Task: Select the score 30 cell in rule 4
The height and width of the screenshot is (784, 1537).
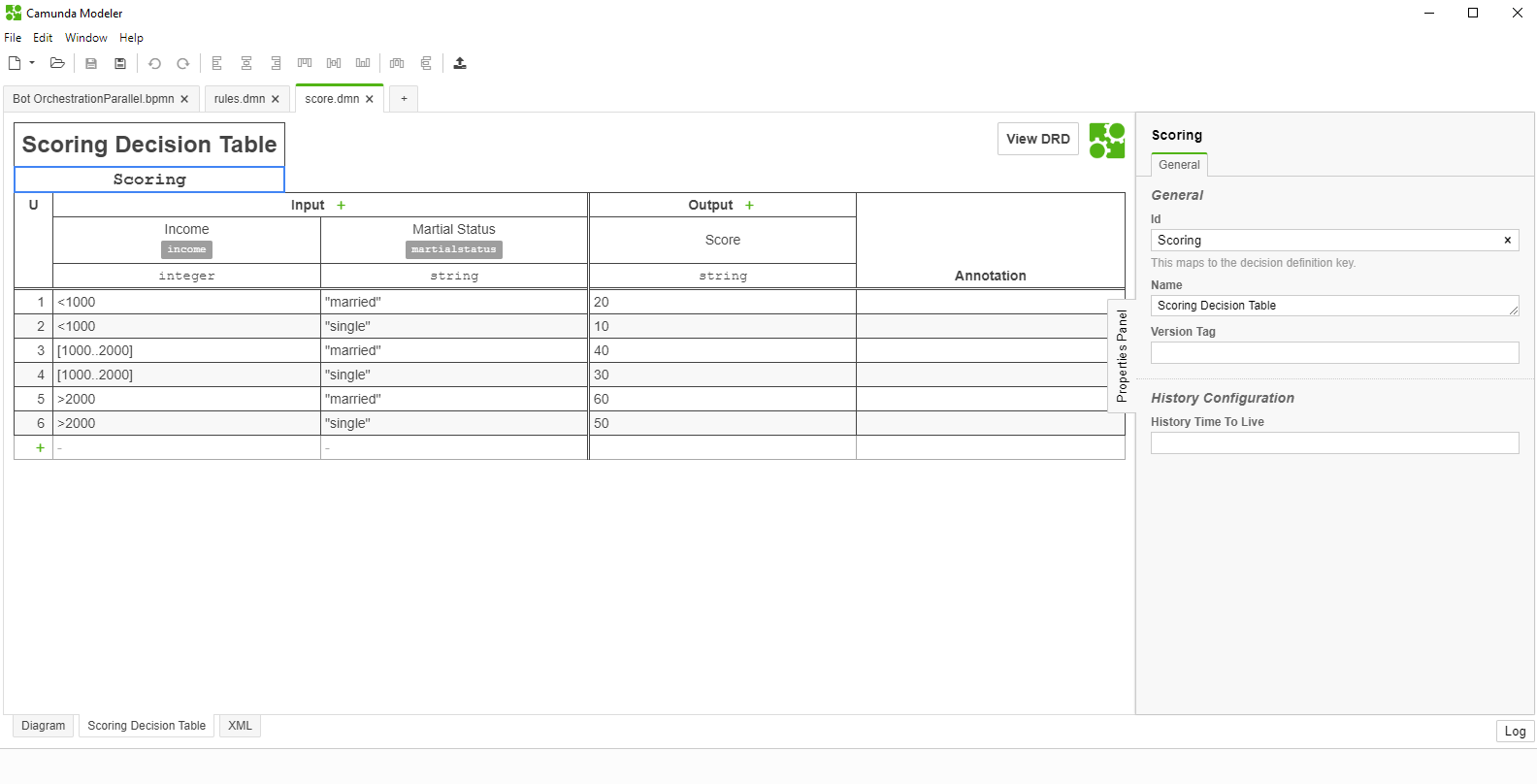Action: (723, 375)
